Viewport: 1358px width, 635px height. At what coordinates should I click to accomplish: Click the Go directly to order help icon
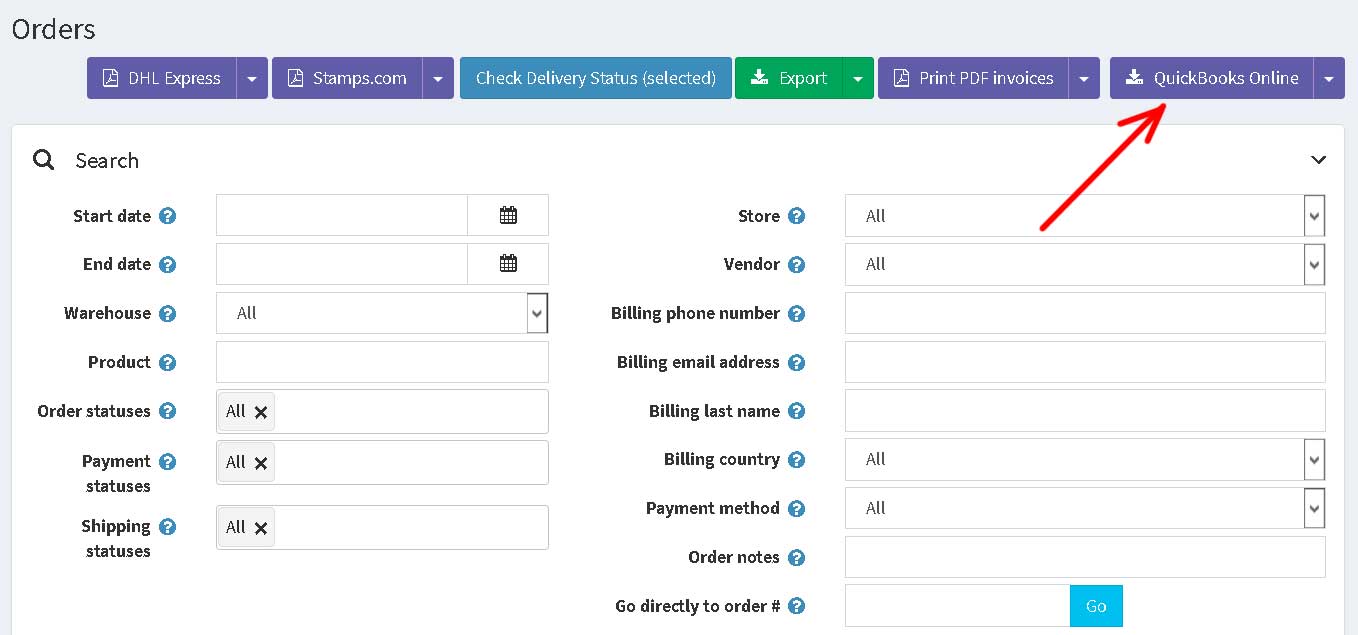(796, 606)
